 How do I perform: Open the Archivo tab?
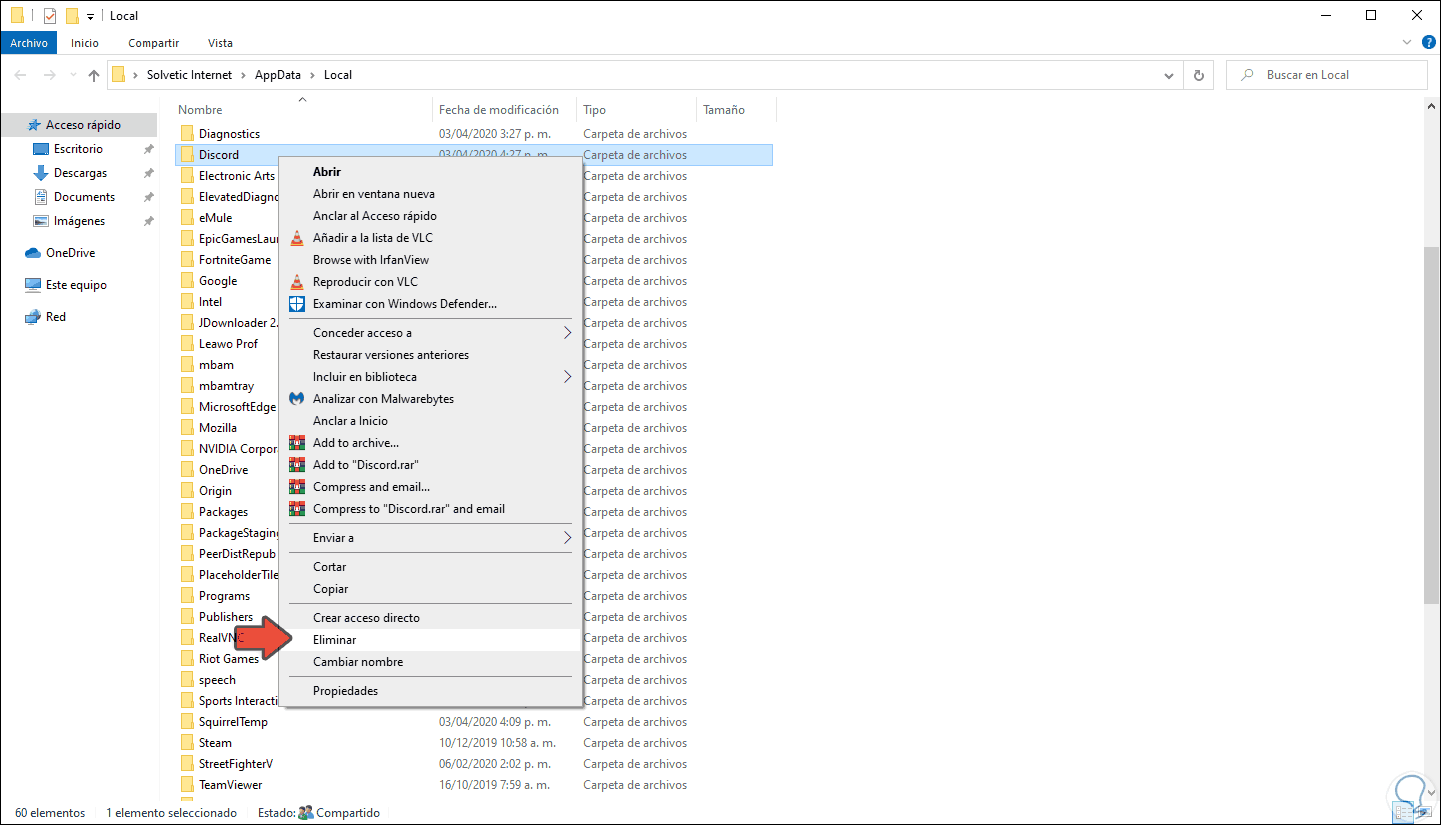[29, 43]
